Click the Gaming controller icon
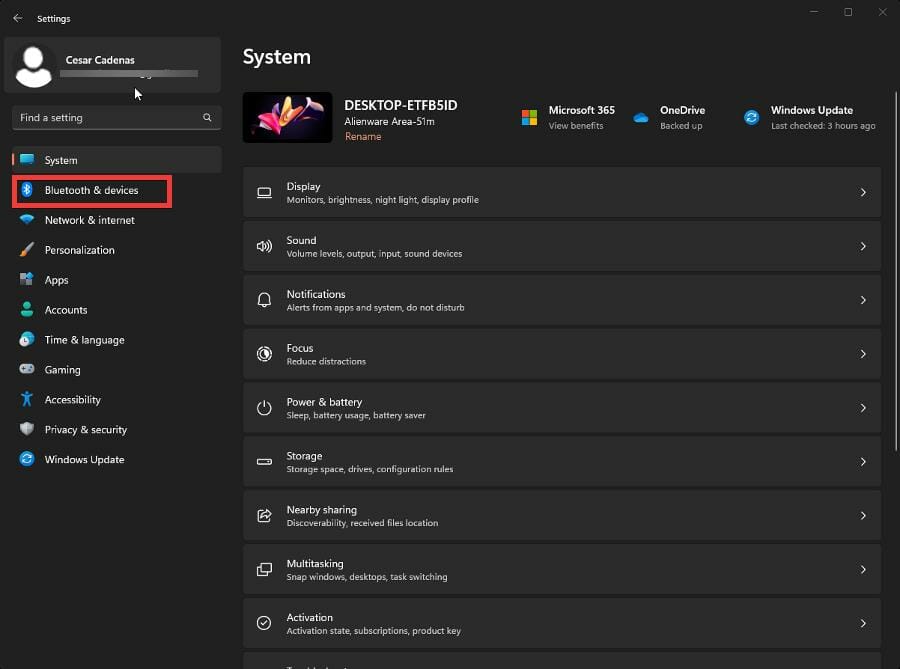This screenshot has width=900, height=669. pos(27,370)
